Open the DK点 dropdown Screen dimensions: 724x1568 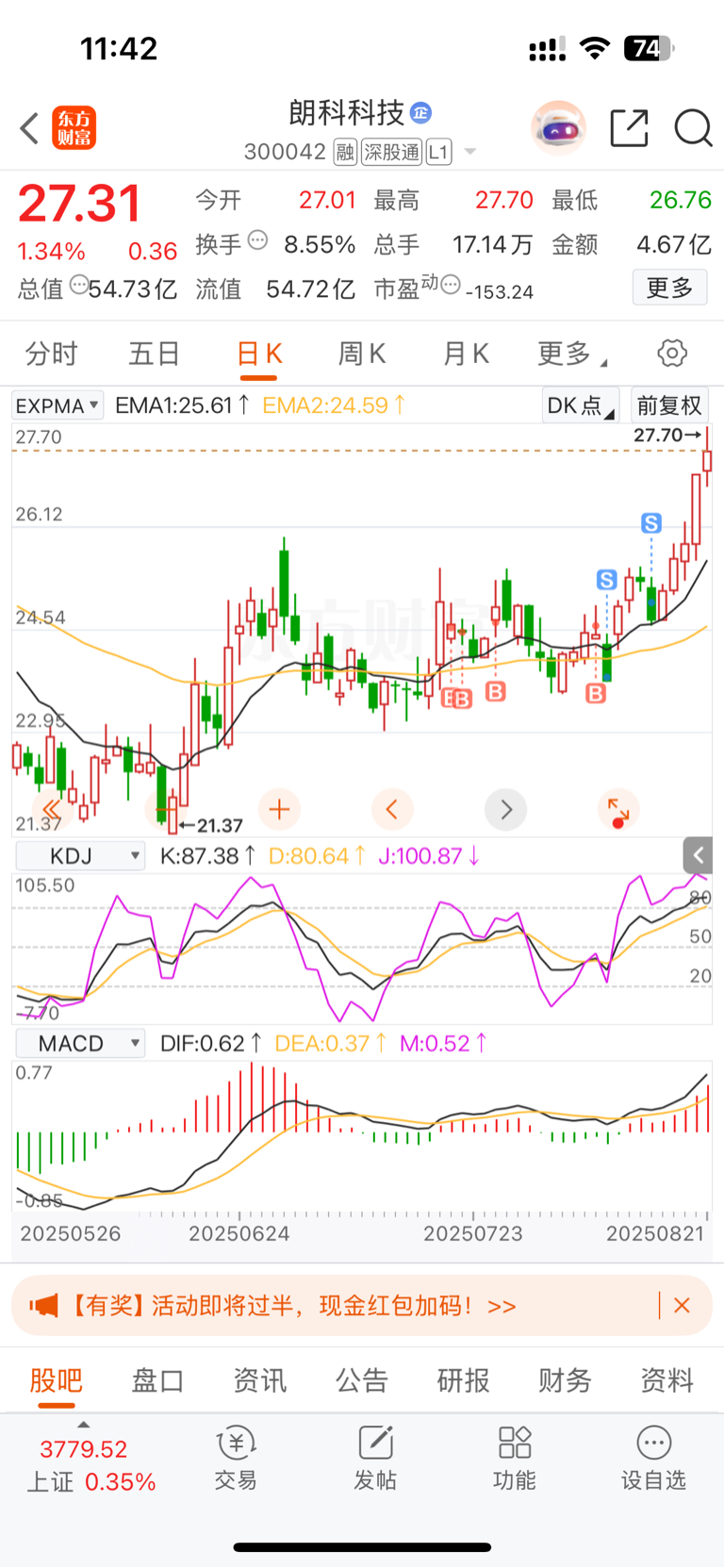point(581,405)
